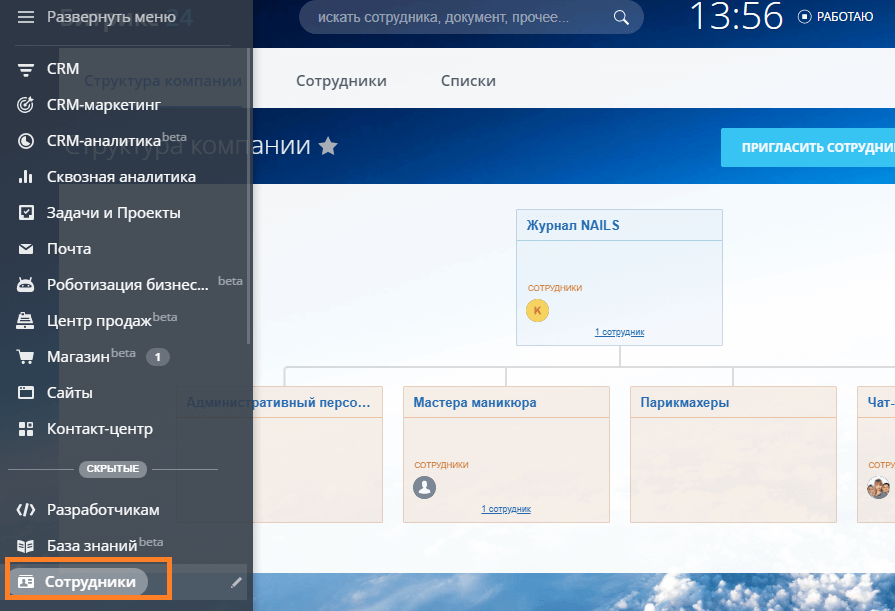Click the search magnifier icon
Image resolution: width=895 pixels, height=611 pixels.
[621, 18]
